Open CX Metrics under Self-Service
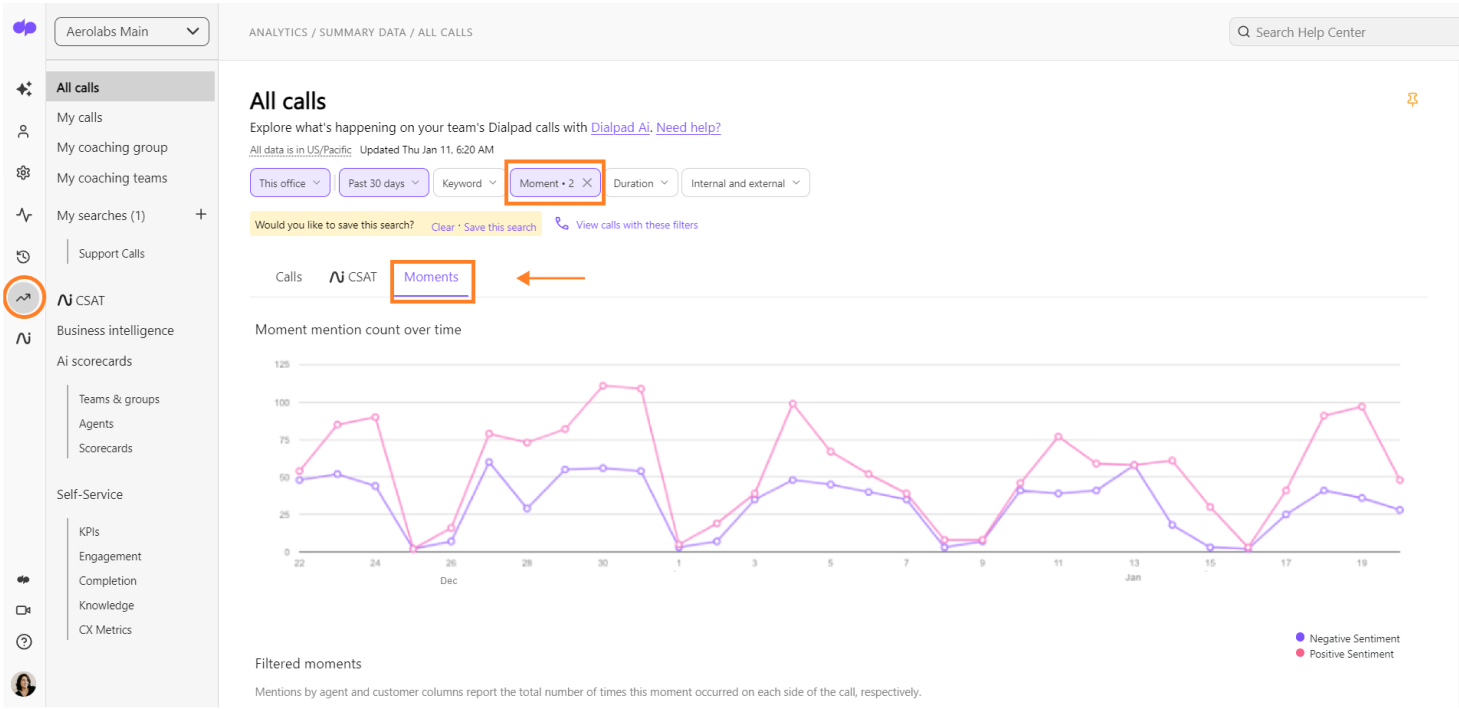The image size is (1459, 709). 105,630
